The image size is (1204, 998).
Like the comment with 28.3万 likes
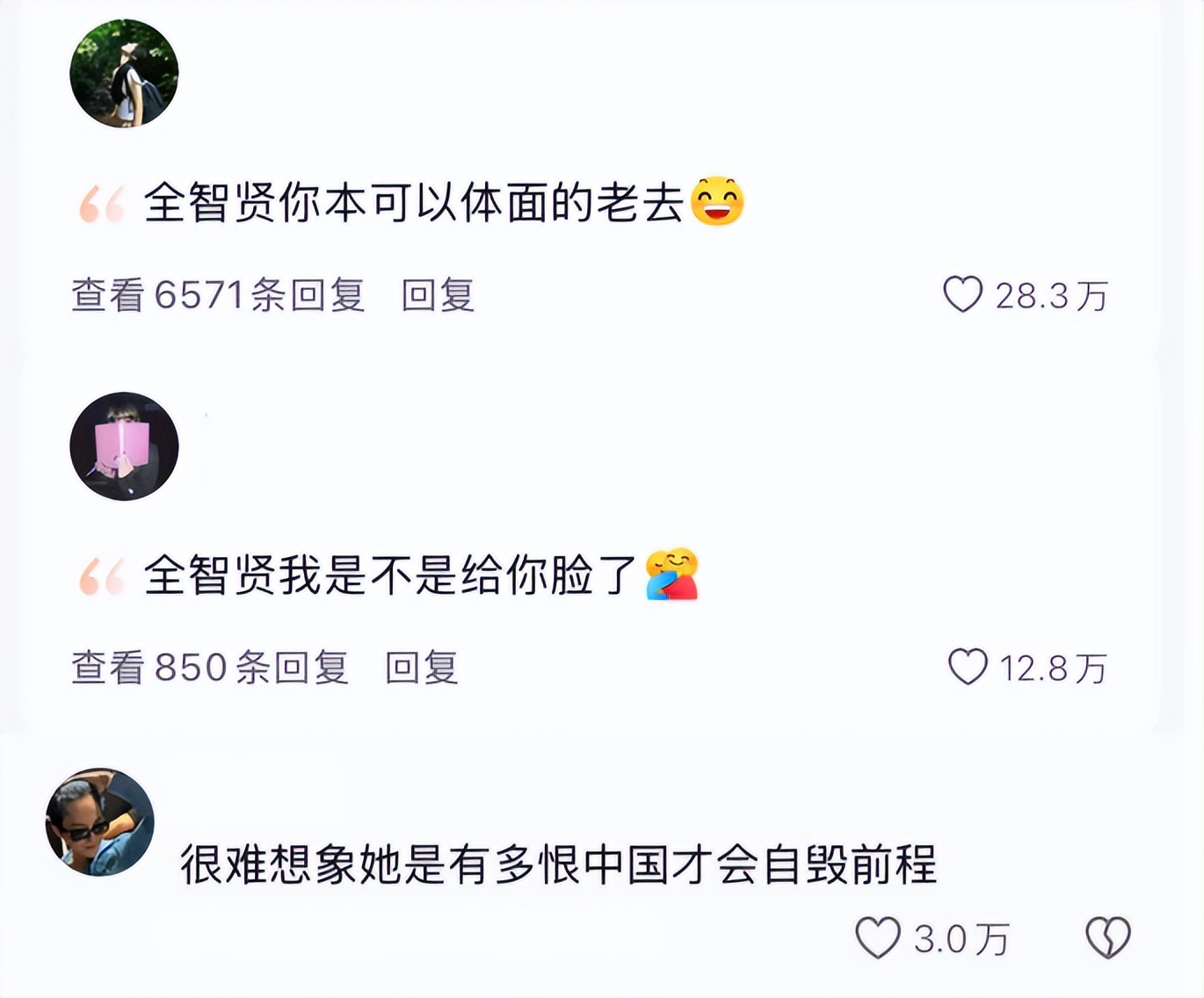[962, 294]
